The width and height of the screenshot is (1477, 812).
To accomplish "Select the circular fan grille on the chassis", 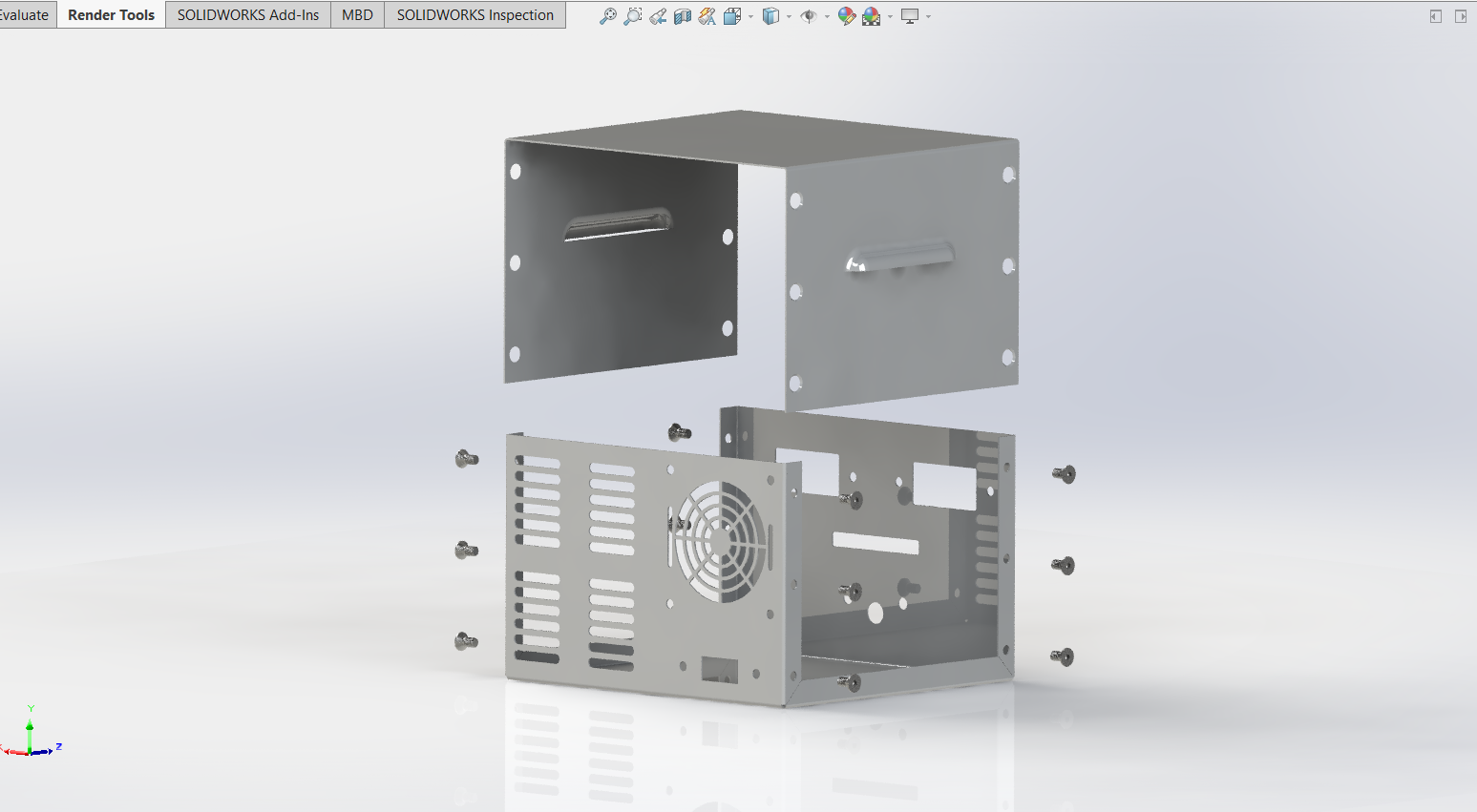I will [x=719, y=541].
